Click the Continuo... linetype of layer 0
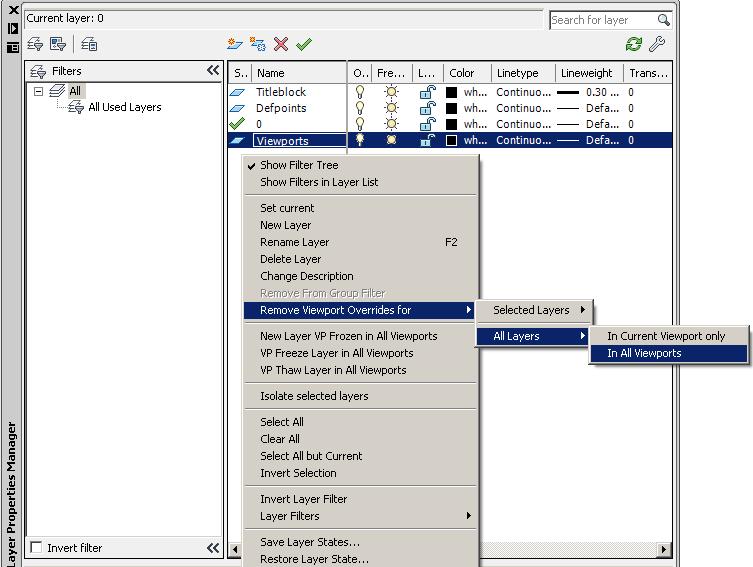This screenshot has width=753, height=567. [523, 124]
